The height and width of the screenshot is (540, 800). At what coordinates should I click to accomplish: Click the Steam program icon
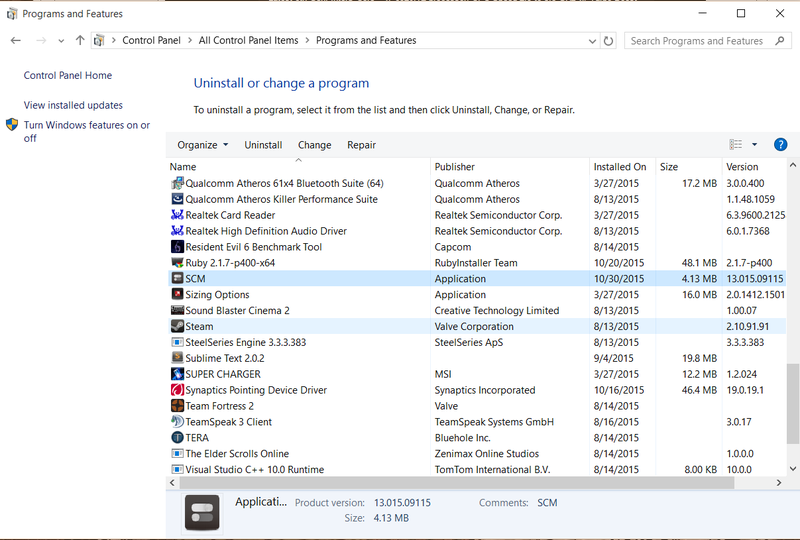click(x=177, y=326)
